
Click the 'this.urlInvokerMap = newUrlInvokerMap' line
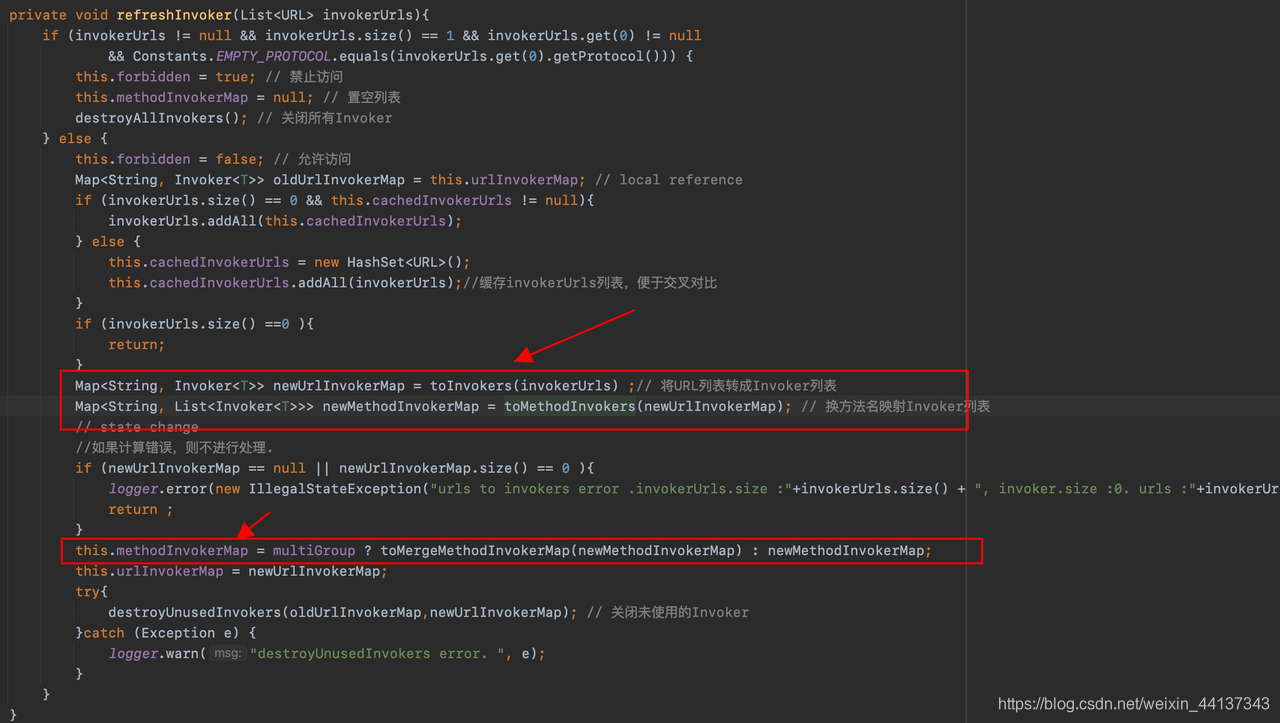tap(231, 571)
